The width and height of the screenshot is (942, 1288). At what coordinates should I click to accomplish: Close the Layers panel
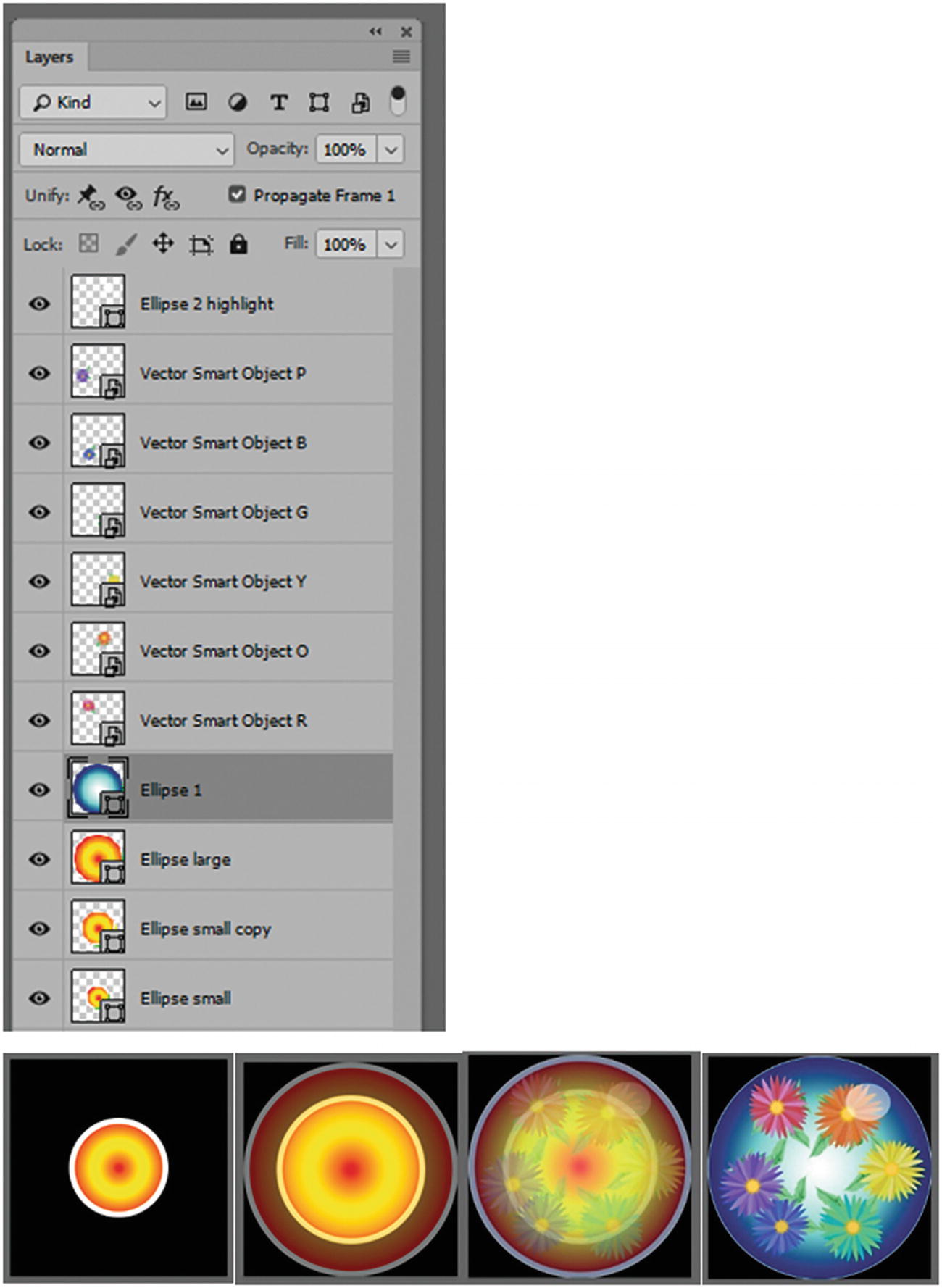click(407, 32)
